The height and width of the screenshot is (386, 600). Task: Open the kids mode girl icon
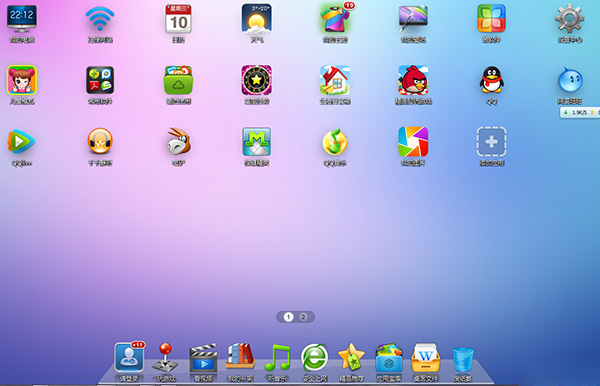21,80
